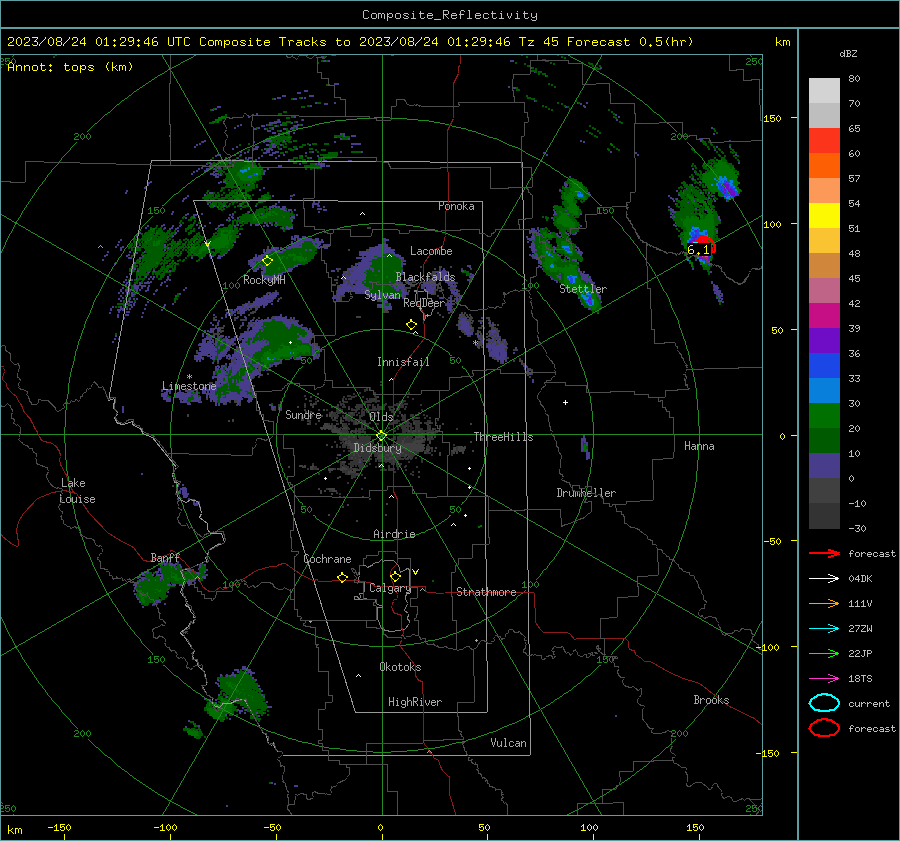This screenshot has height=841, width=900.
Task: Click the green 22JP arrow icon
Action: tap(824, 653)
